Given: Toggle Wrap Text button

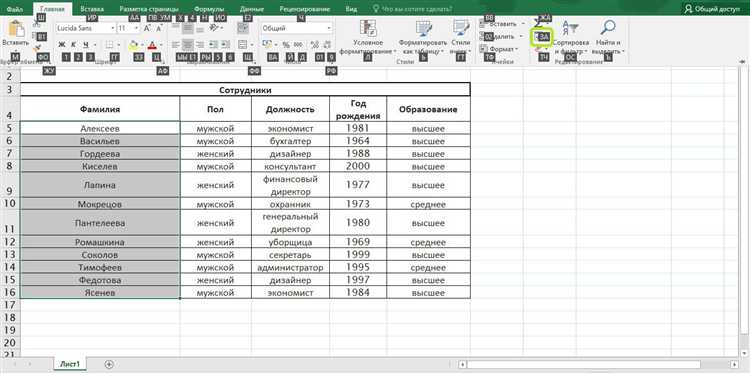Looking at the screenshot, I should point(243,29).
